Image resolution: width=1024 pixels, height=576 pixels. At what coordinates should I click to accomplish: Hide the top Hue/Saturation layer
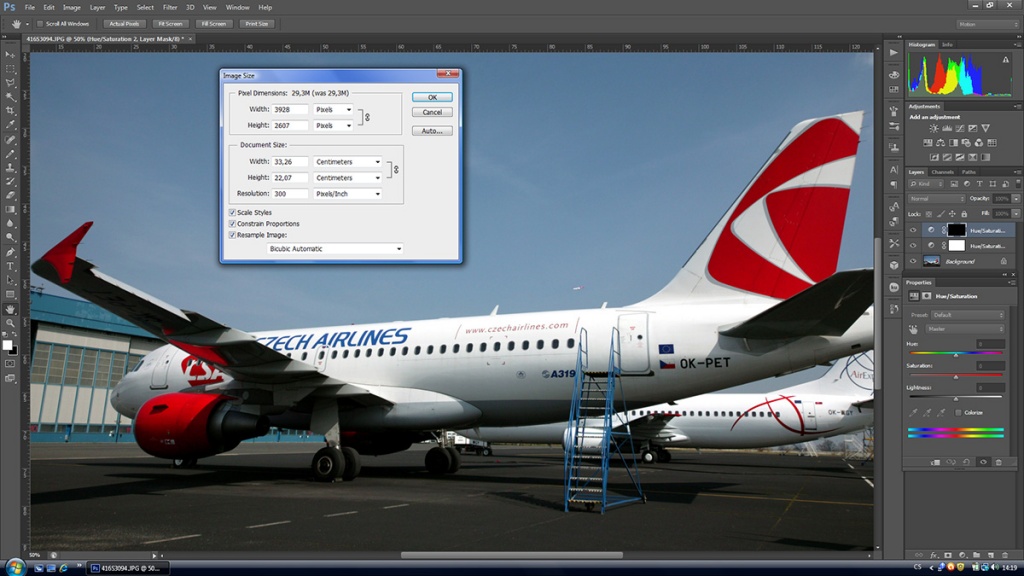tap(913, 230)
